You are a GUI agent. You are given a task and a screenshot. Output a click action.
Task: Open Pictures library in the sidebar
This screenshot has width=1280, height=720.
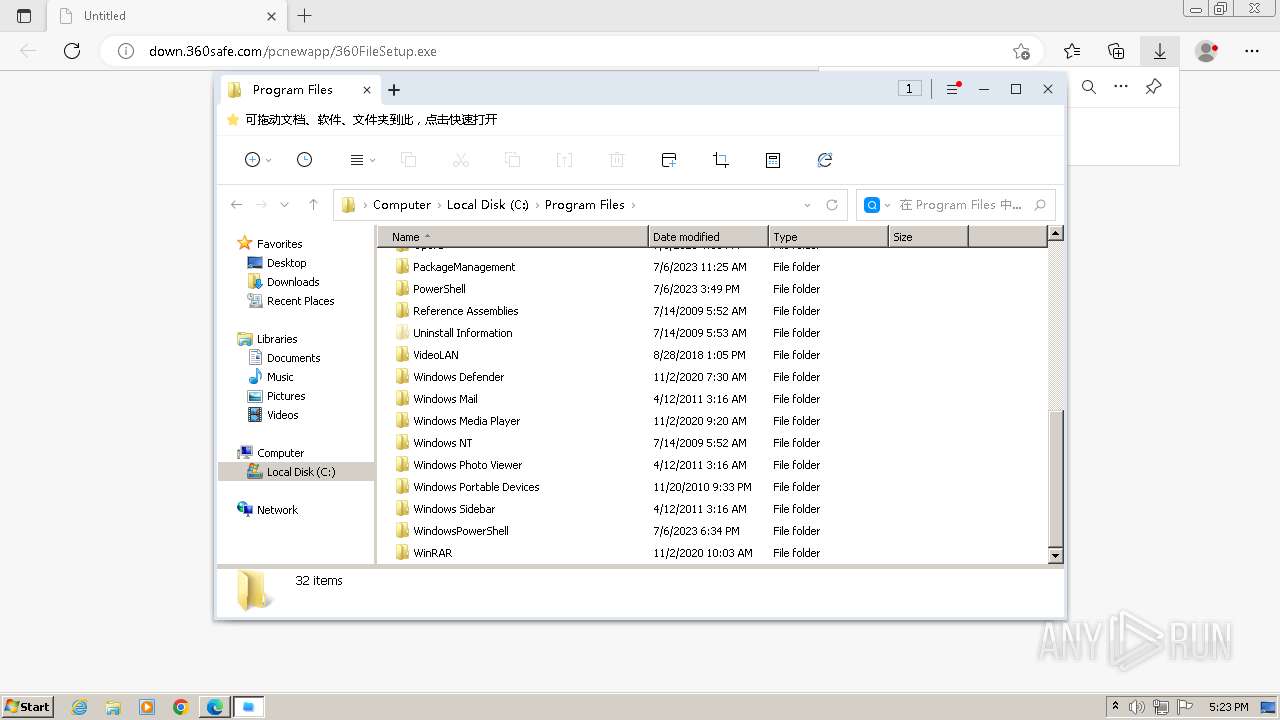point(286,396)
